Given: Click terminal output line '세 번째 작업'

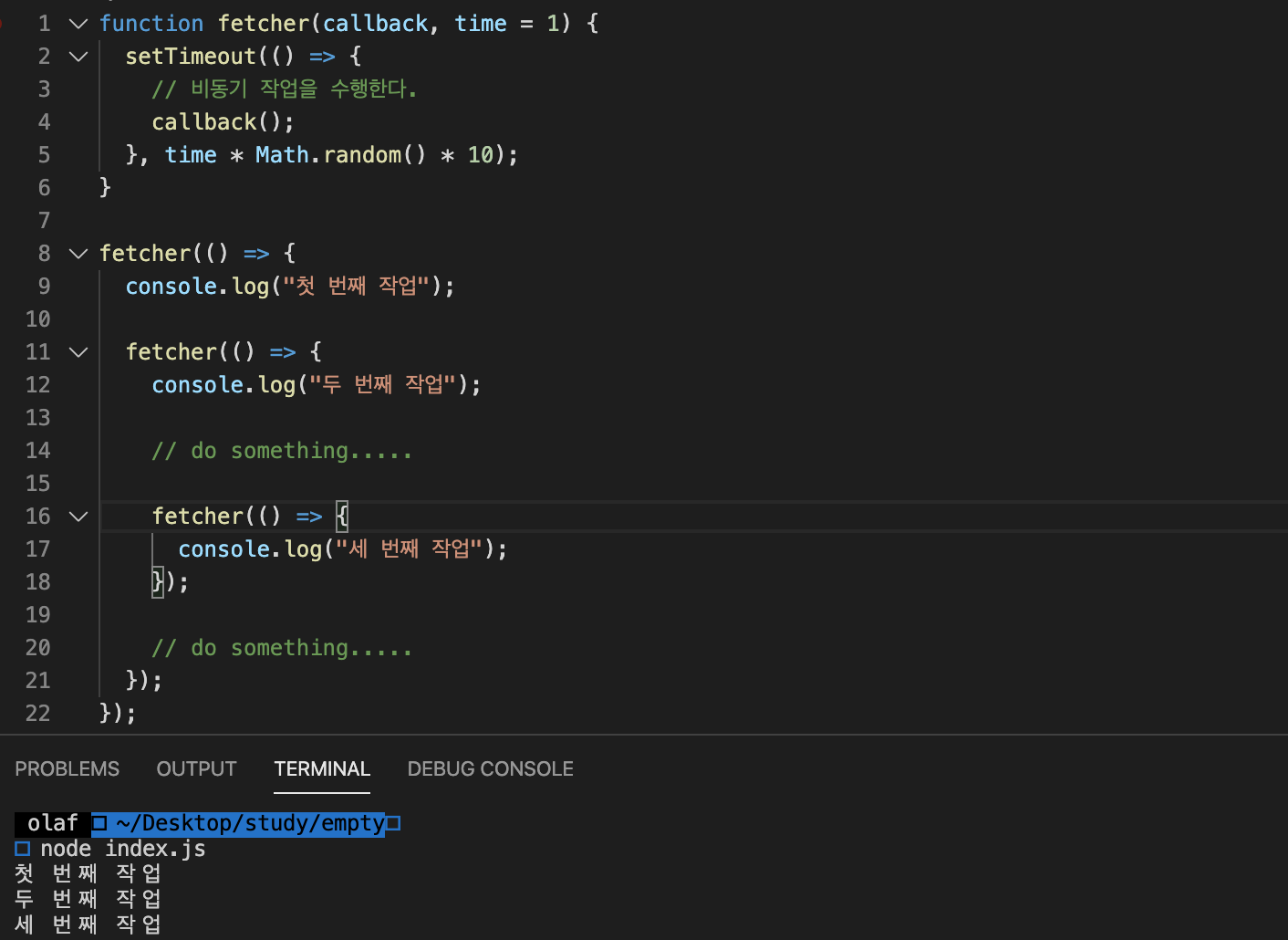Looking at the screenshot, I should pos(88,924).
